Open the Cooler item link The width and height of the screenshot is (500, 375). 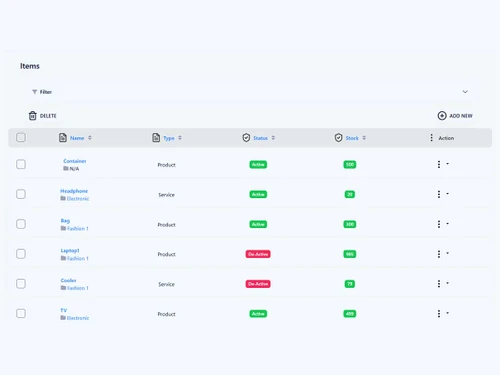point(68,280)
